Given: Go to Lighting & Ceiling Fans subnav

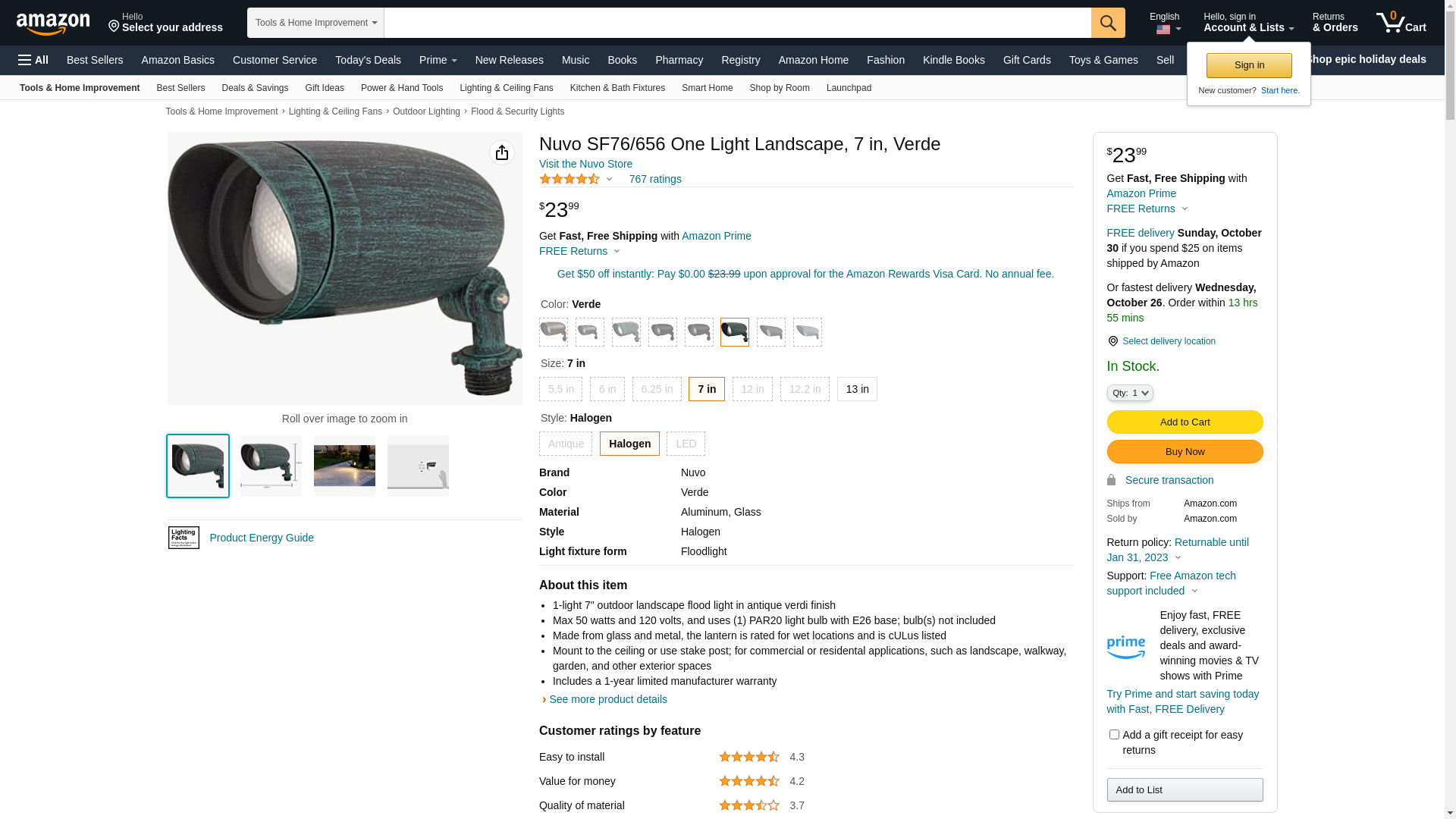Looking at the screenshot, I should tap(506, 88).
